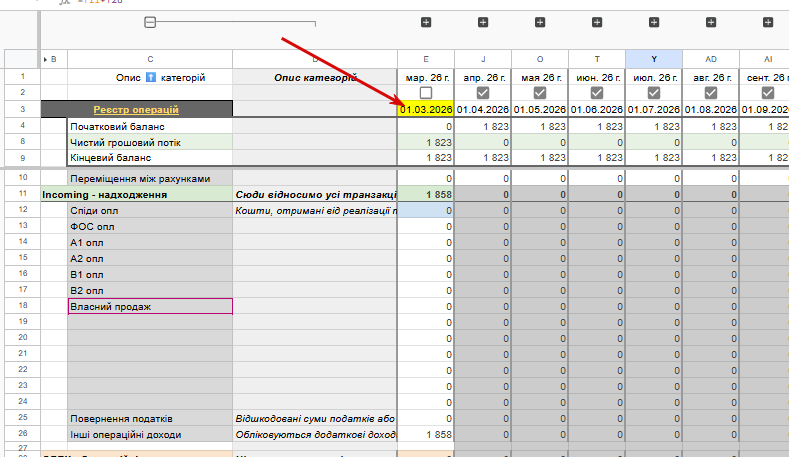
Task: Select column C header
Action: [150, 59]
